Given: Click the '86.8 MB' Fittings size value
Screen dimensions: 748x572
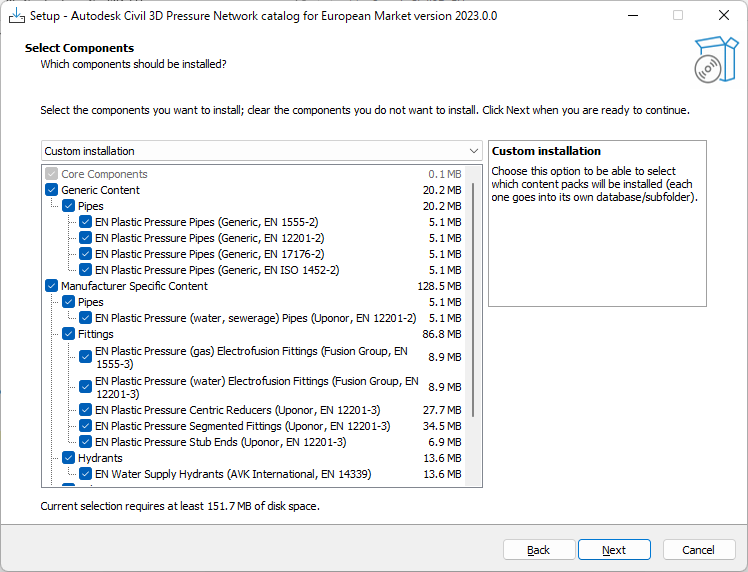Looking at the screenshot, I should [442, 334].
